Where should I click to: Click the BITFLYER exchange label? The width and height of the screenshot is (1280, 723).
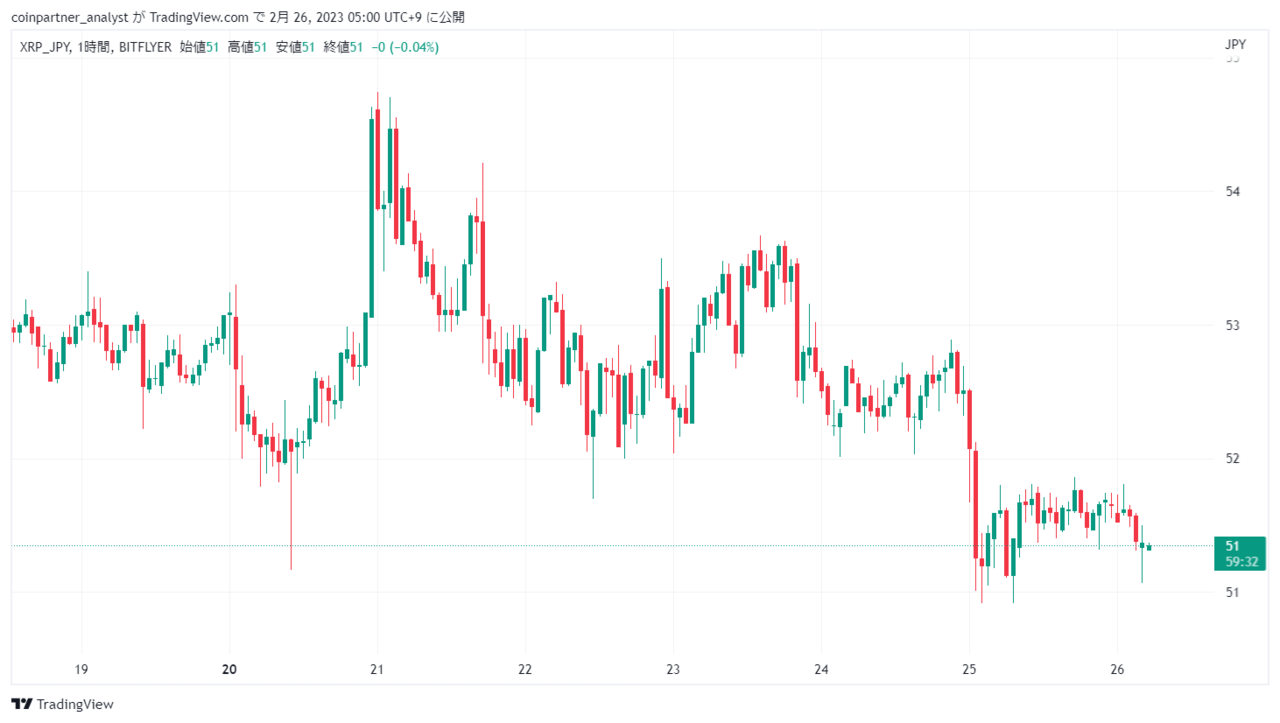pyautogui.click(x=145, y=47)
